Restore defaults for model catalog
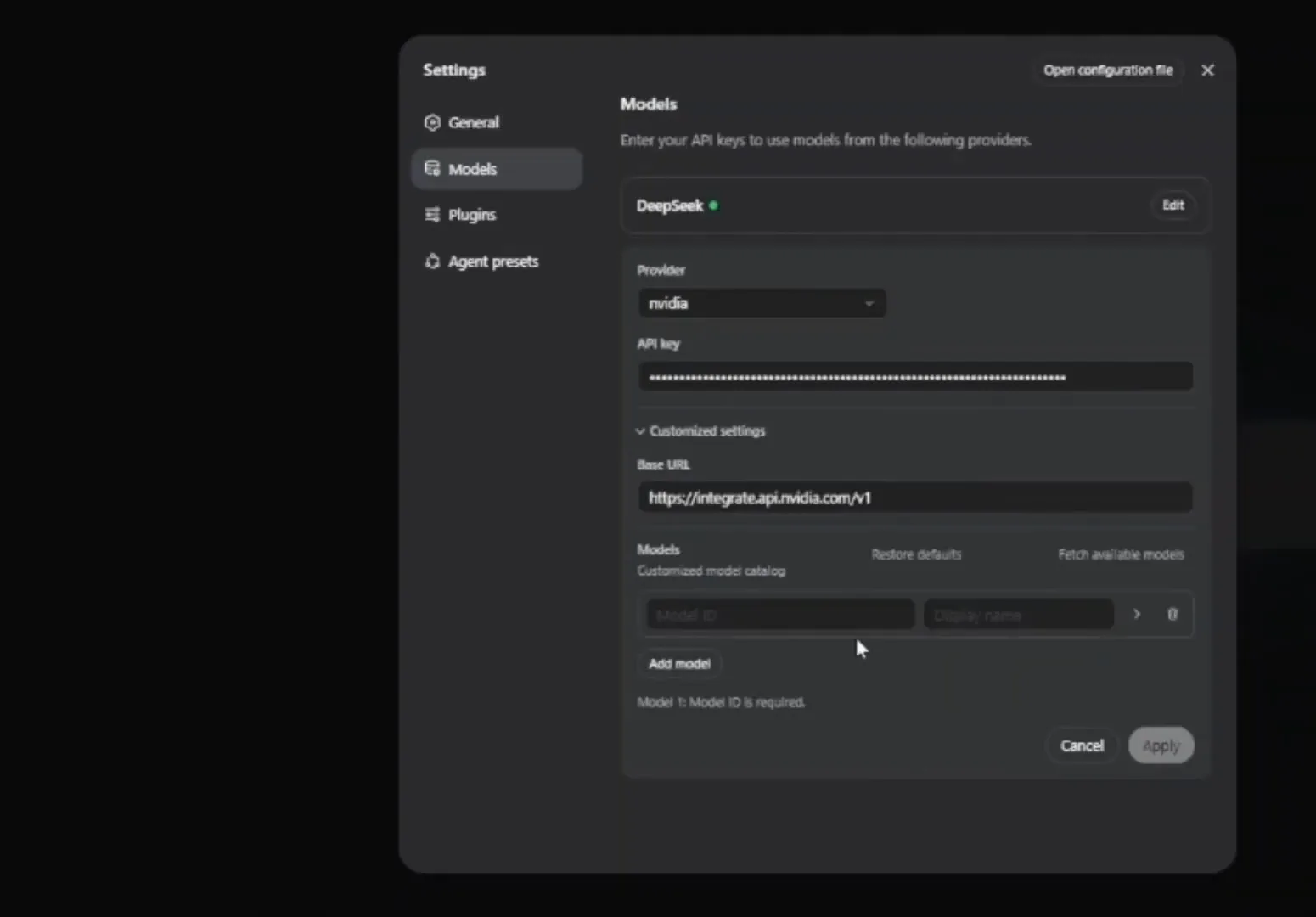 coord(916,554)
